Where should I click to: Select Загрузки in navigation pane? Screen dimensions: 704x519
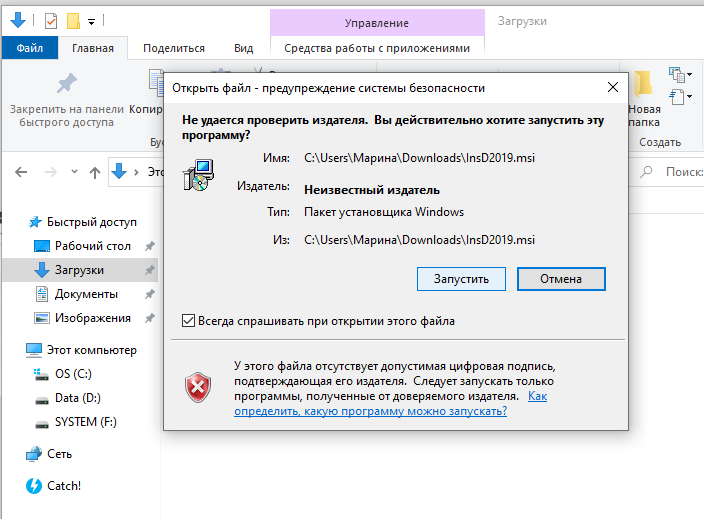coord(80,270)
